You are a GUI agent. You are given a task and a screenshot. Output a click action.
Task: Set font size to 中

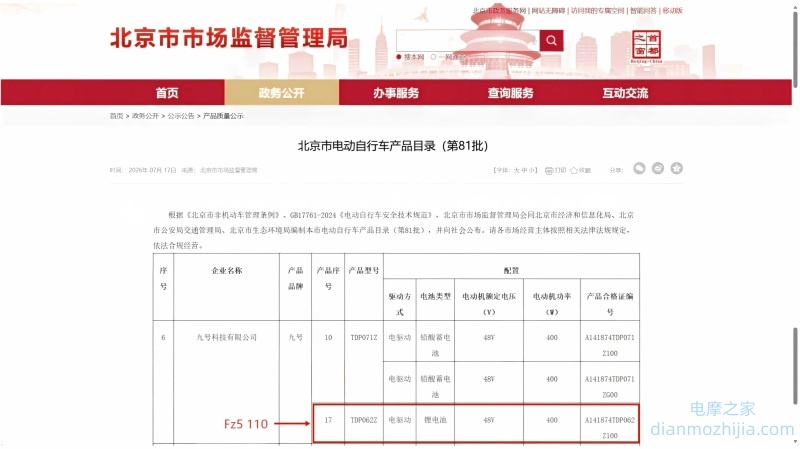tap(524, 170)
